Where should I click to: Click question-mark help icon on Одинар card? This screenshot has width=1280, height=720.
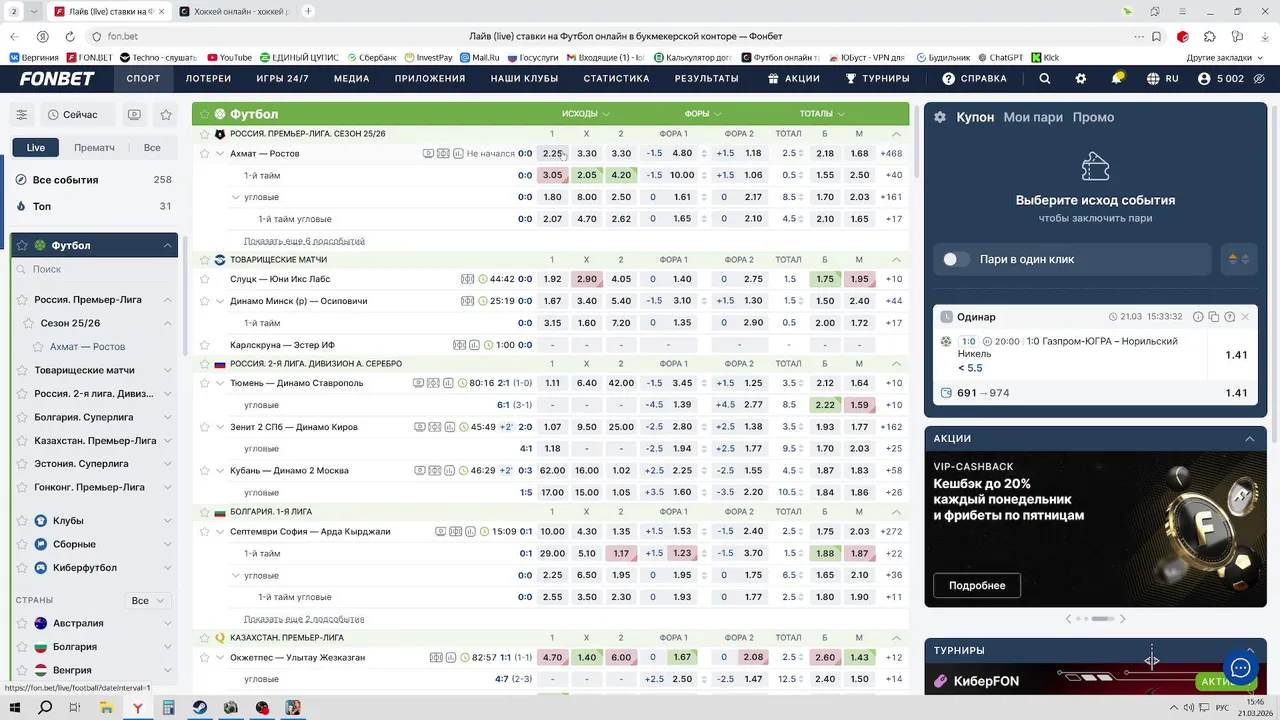tap(1229, 317)
